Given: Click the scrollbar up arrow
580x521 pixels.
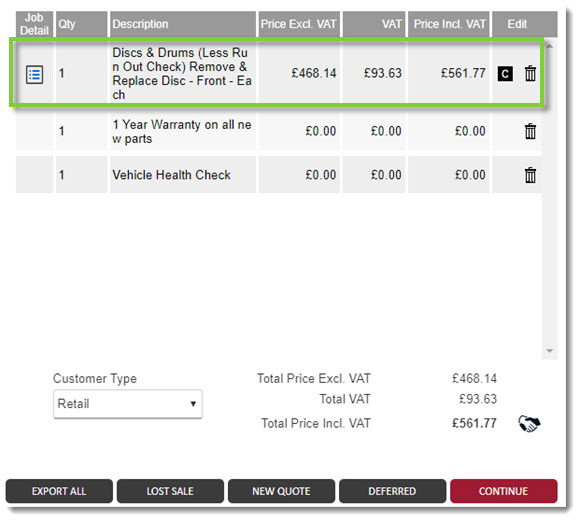Looking at the screenshot, I should (549, 46).
